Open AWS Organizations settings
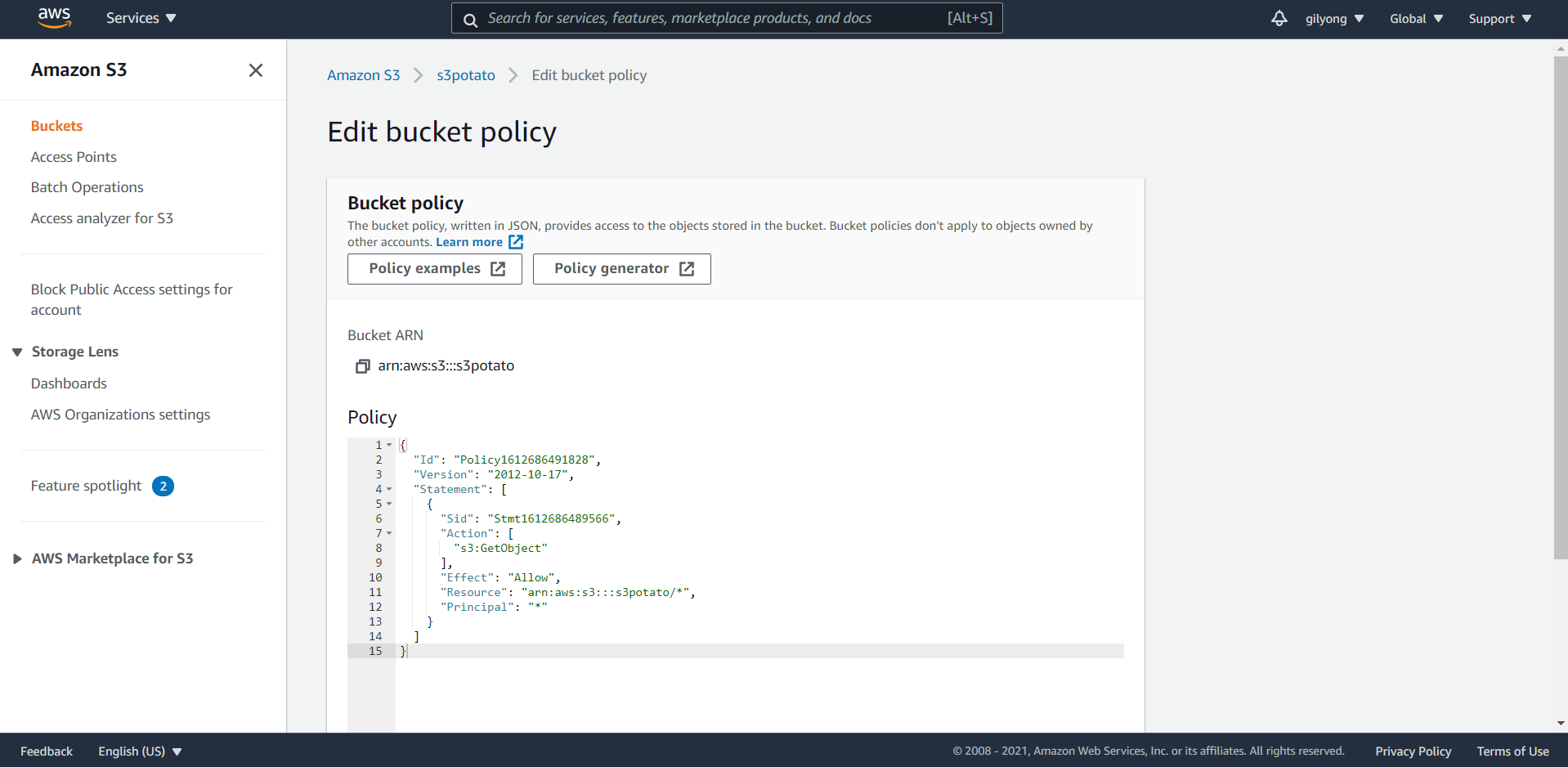The image size is (1568, 767). tap(120, 415)
